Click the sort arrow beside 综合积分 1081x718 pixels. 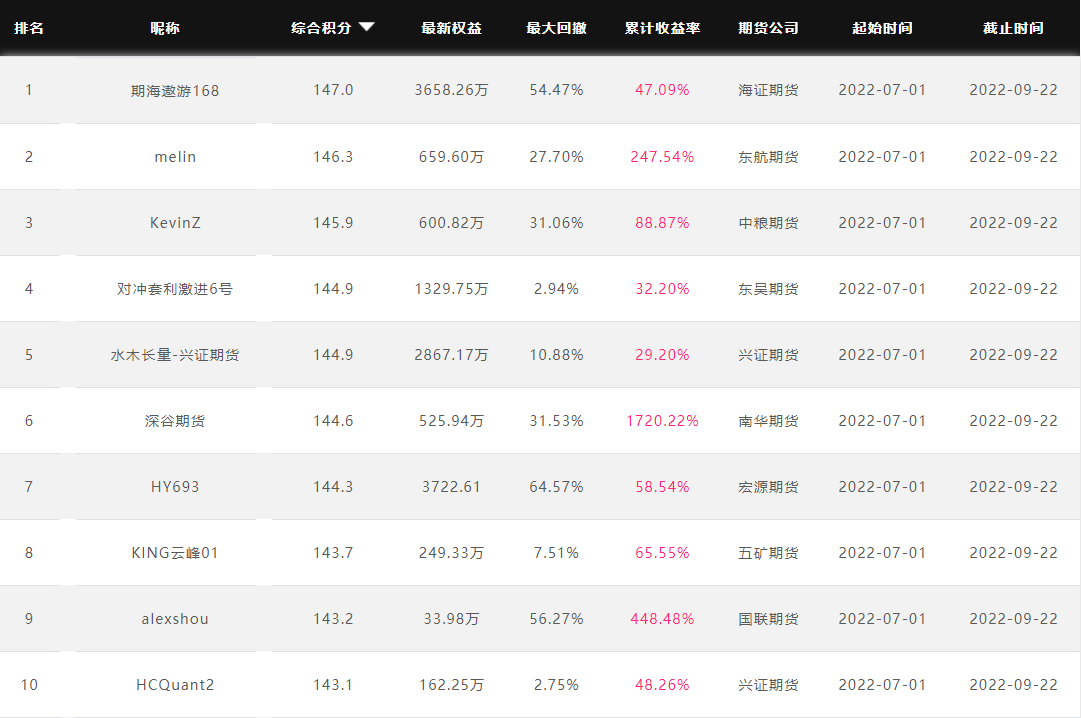367,27
